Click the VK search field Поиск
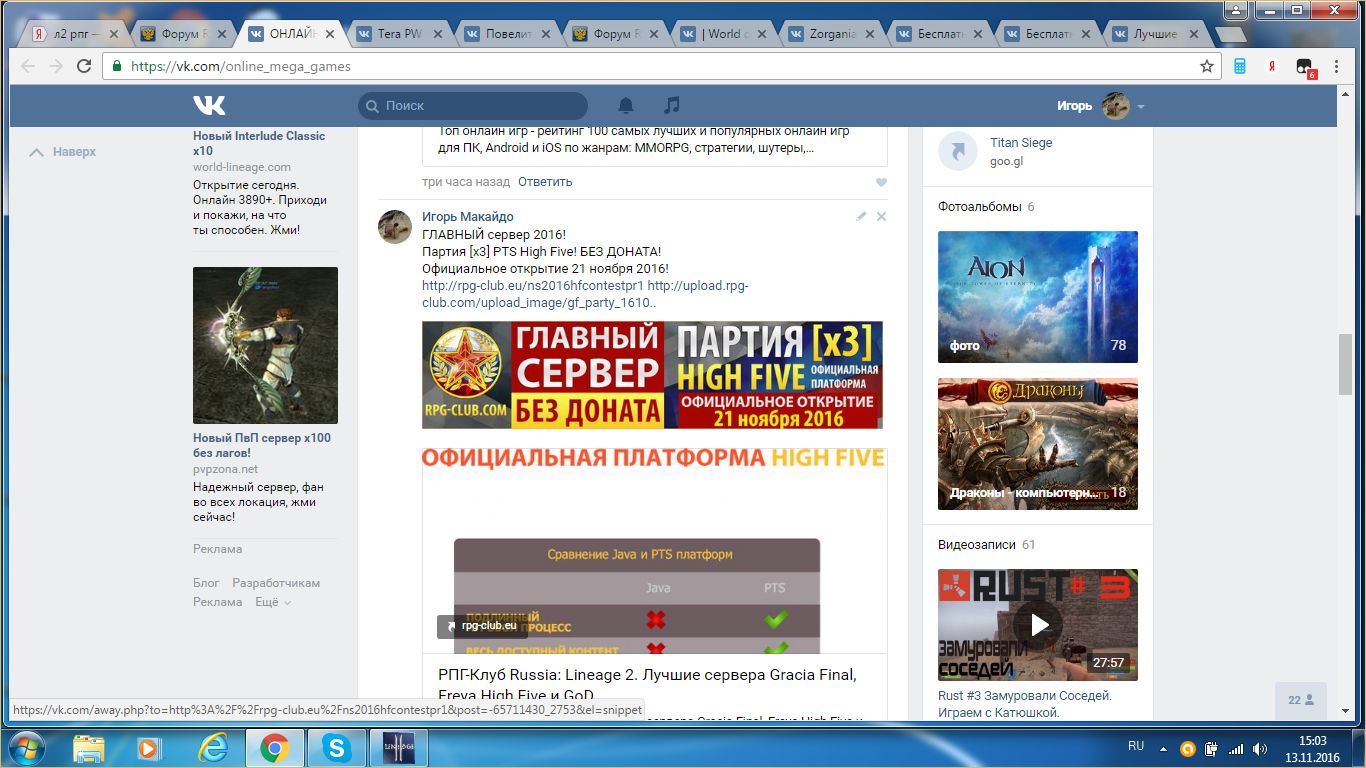The image size is (1366, 768). (x=473, y=105)
